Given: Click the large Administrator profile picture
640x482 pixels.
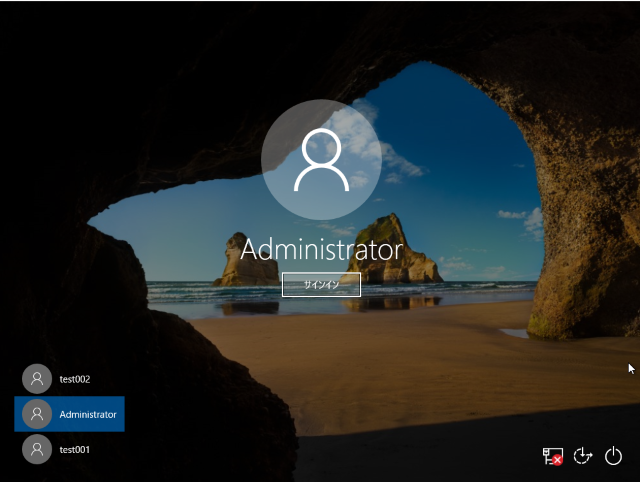Looking at the screenshot, I should tap(321, 160).
